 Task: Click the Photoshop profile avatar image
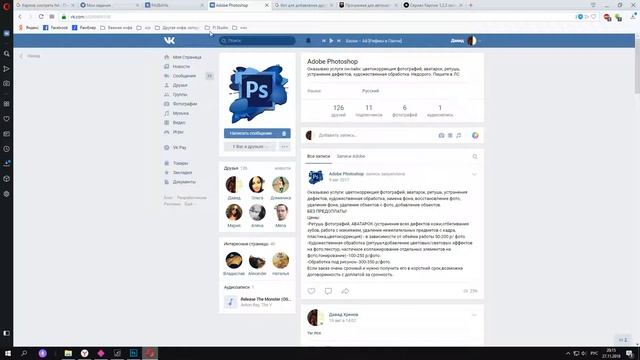[257, 93]
